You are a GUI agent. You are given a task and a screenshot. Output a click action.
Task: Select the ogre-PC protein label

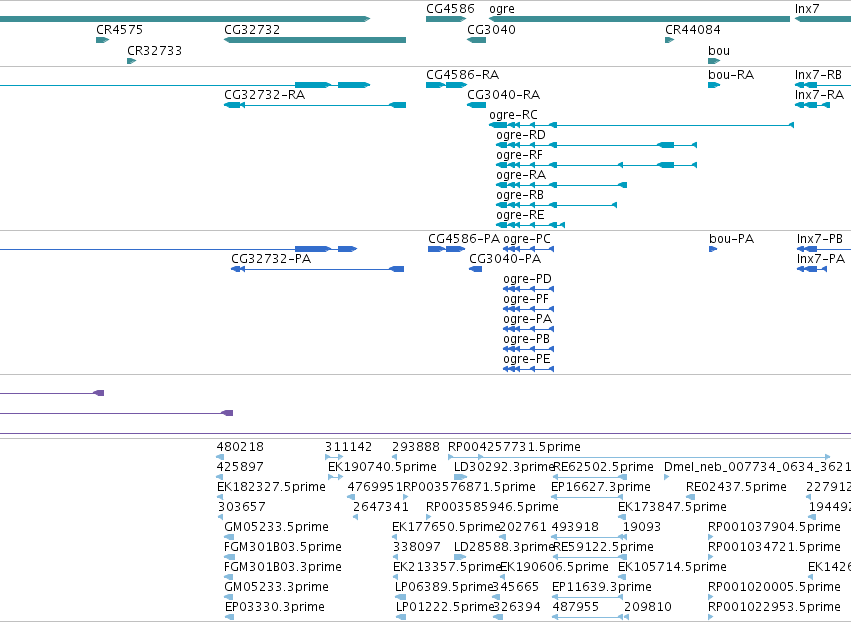pyautogui.click(x=526, y=239)
